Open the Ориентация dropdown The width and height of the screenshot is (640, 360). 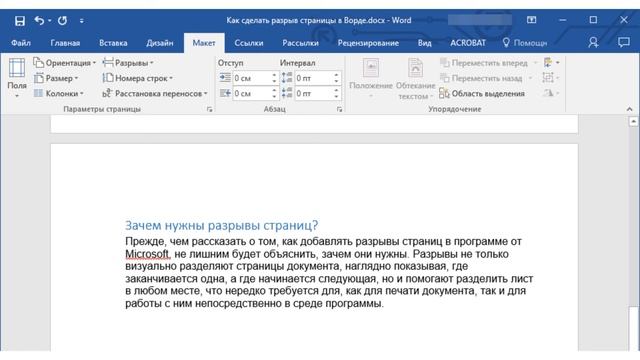pos(64,63)
